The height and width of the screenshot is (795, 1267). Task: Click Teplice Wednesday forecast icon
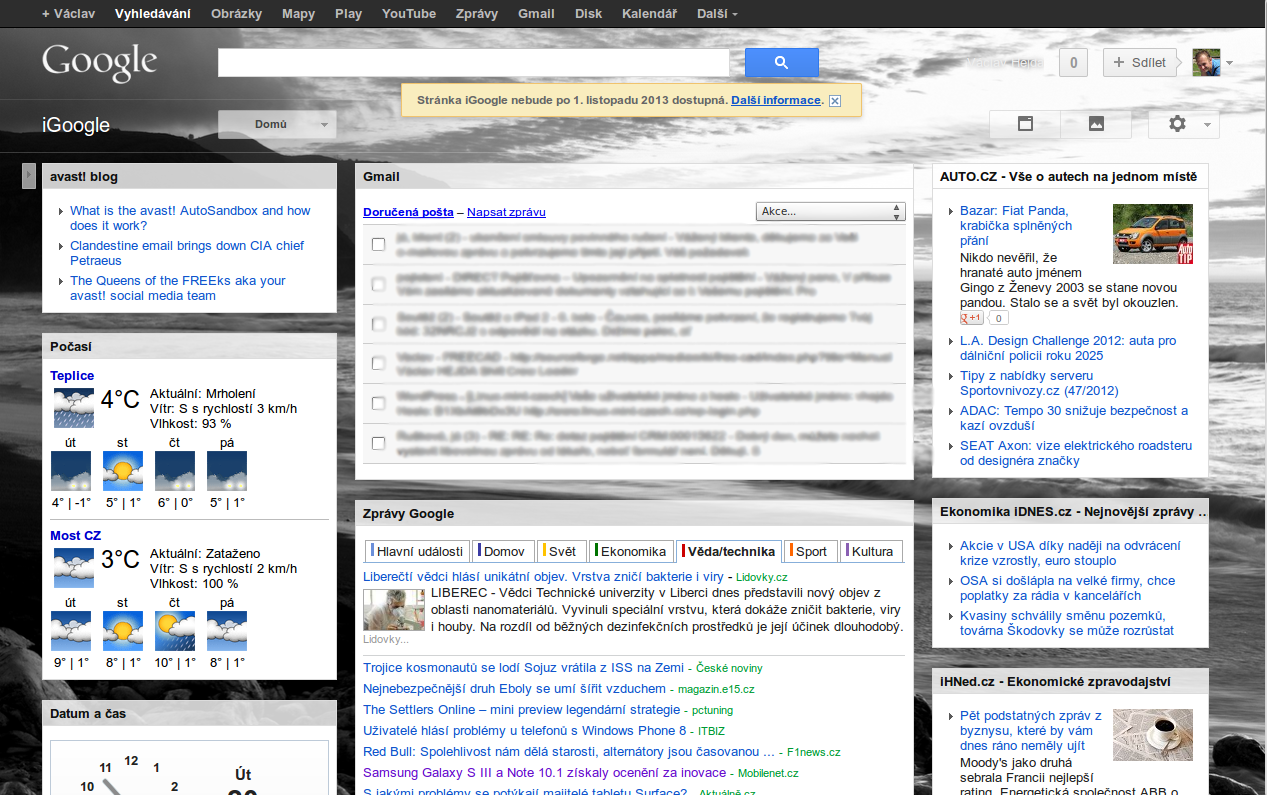tap(122, 471)
